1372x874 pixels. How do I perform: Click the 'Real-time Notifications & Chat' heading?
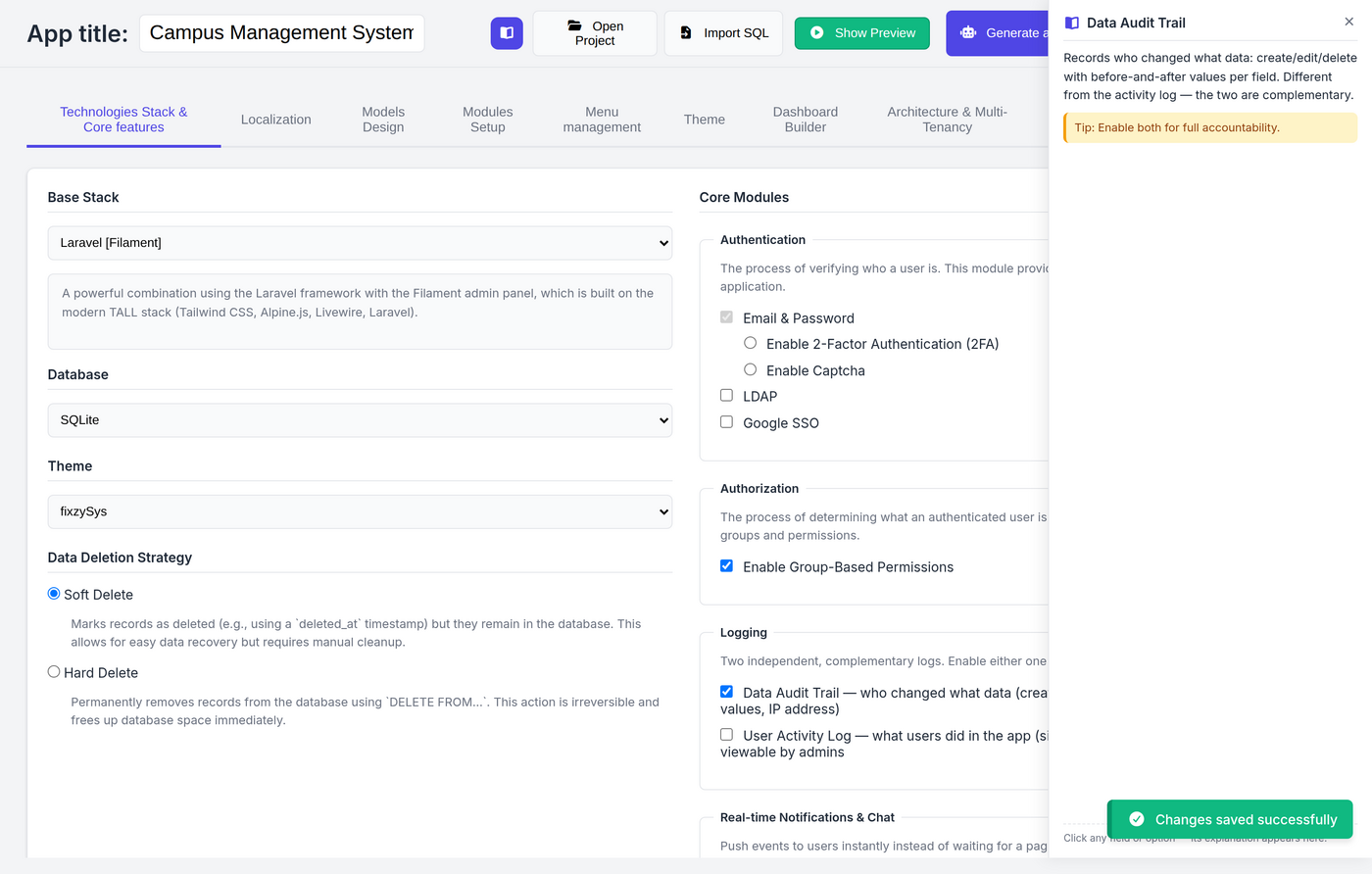(x=808, y=817)
